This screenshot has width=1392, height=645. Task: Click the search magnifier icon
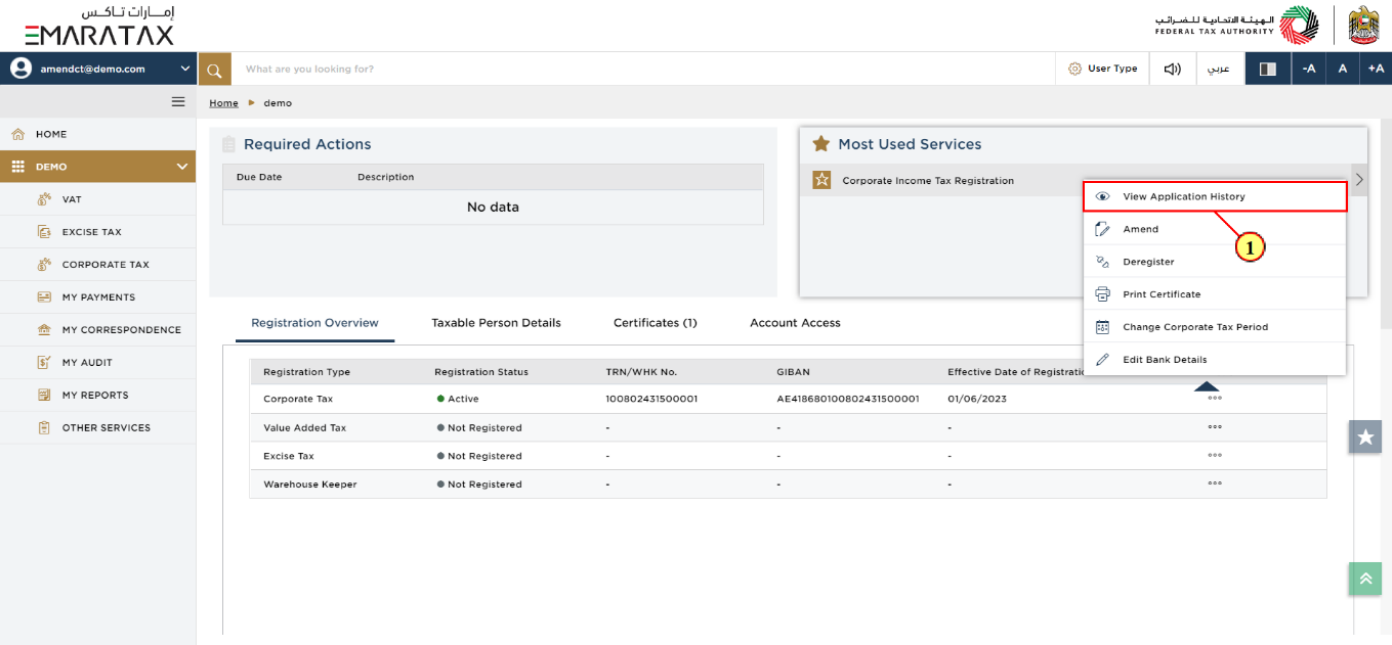(x=214, y=69)
